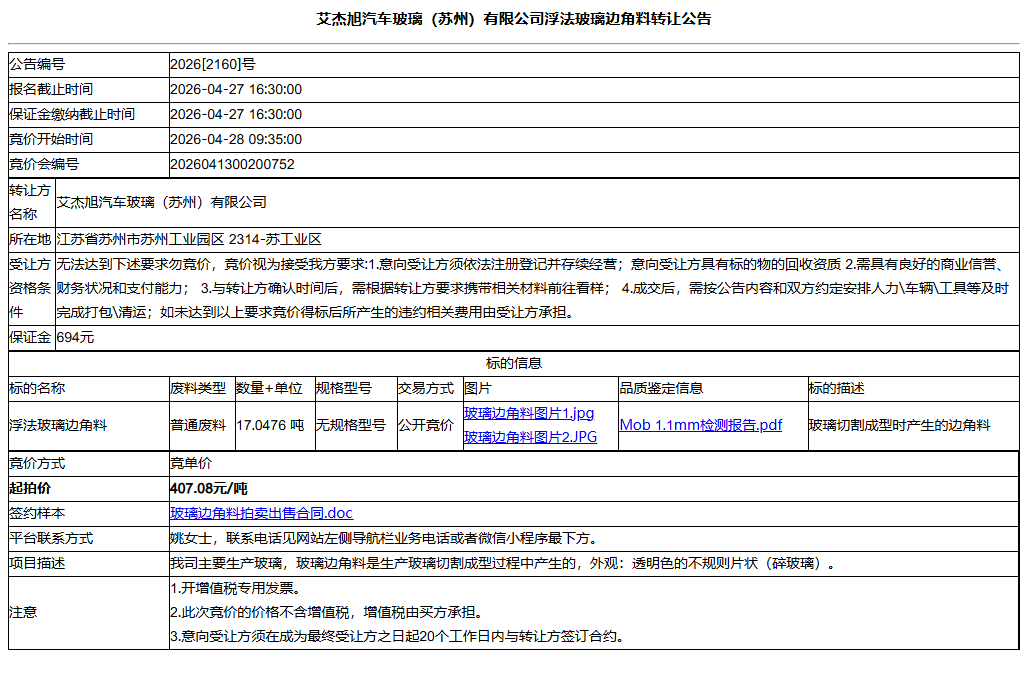The height and width of the screenshot is (693, 1028).
Task: Click the 平台联系方式 label
Action: (x=51, y=538)
